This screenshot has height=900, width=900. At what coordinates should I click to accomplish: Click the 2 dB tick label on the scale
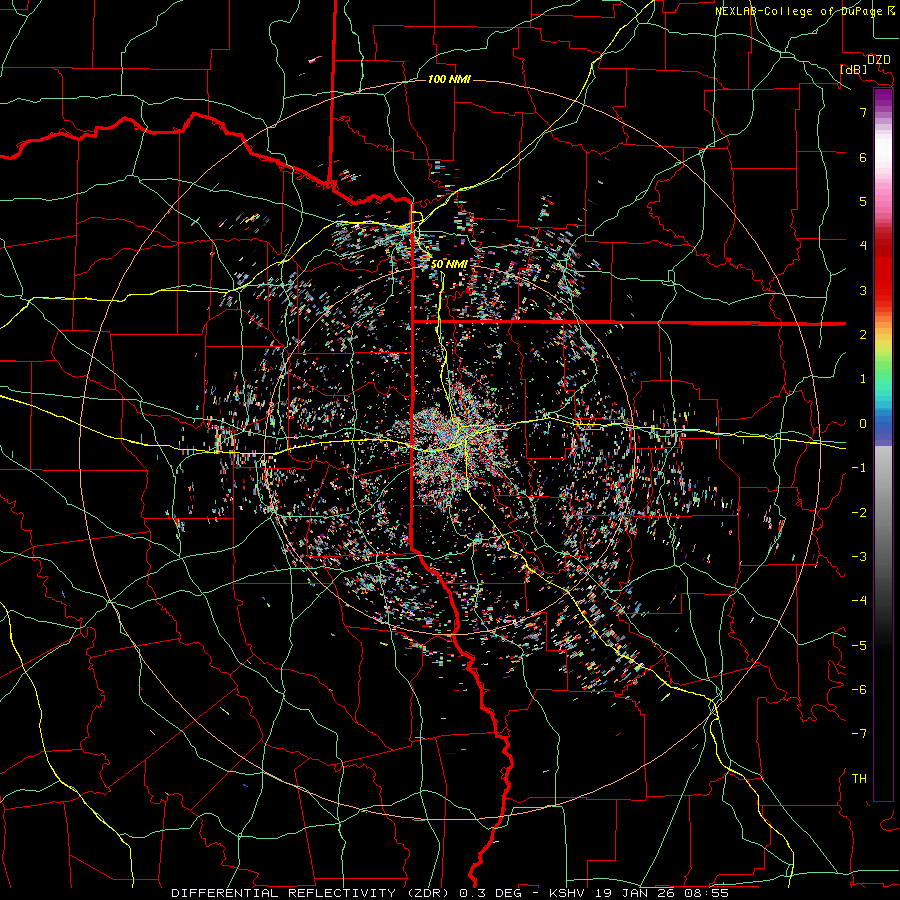pyautogui.click(x=863, y=335)
